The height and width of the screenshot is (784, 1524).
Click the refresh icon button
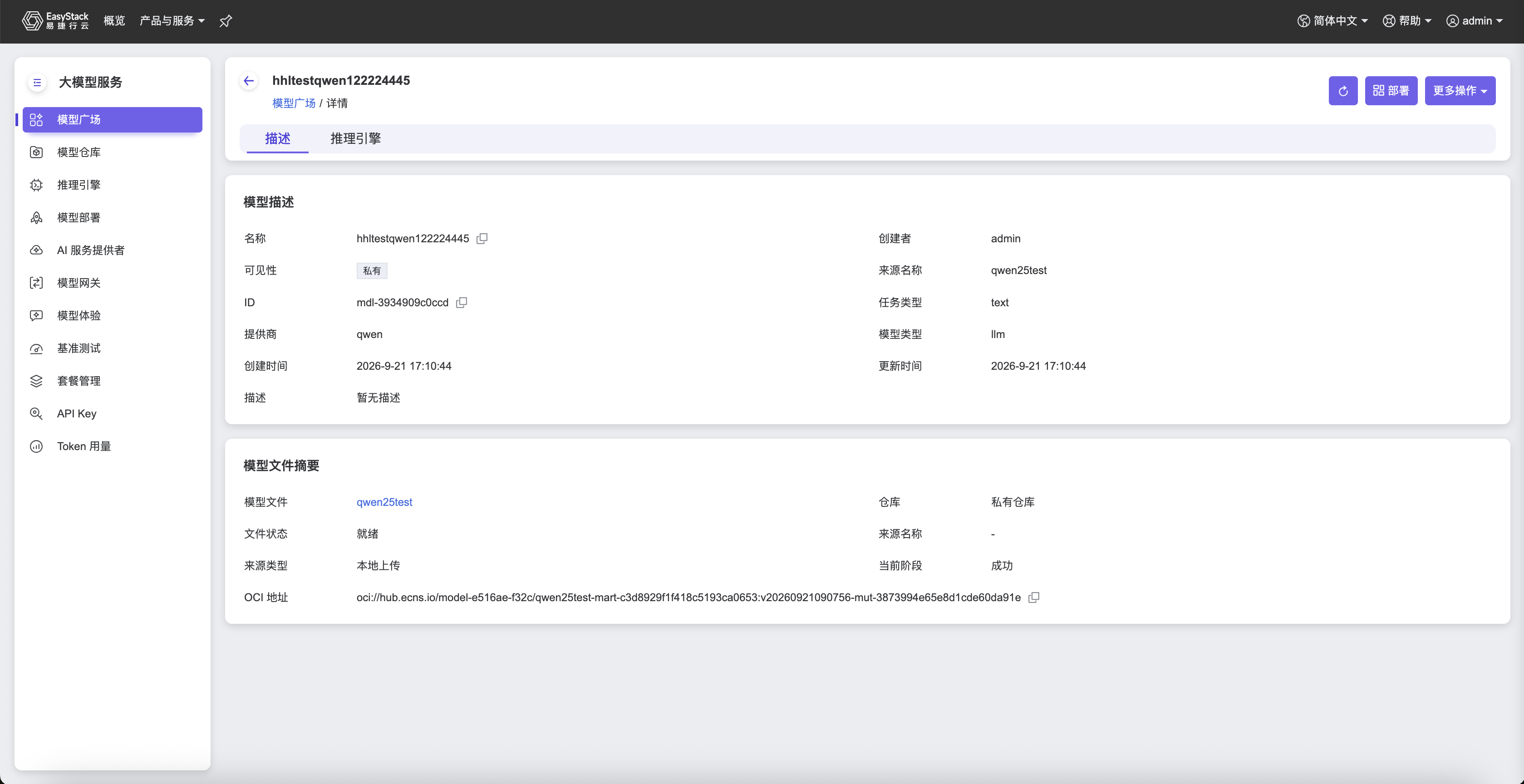(1343, 90)
